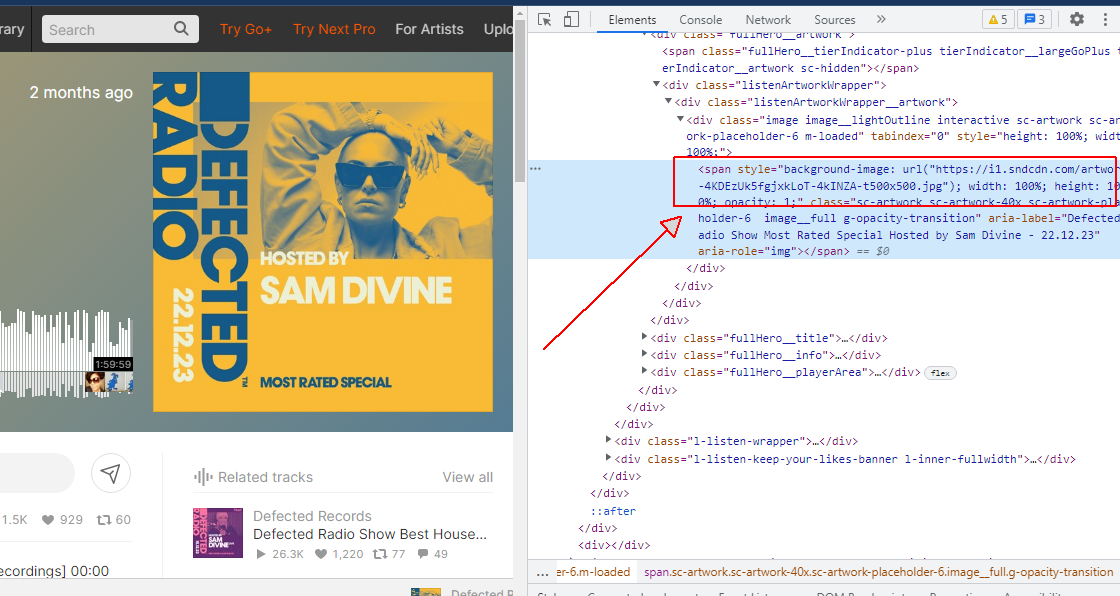Click the warnings count badge

click(x=998, y=19)
